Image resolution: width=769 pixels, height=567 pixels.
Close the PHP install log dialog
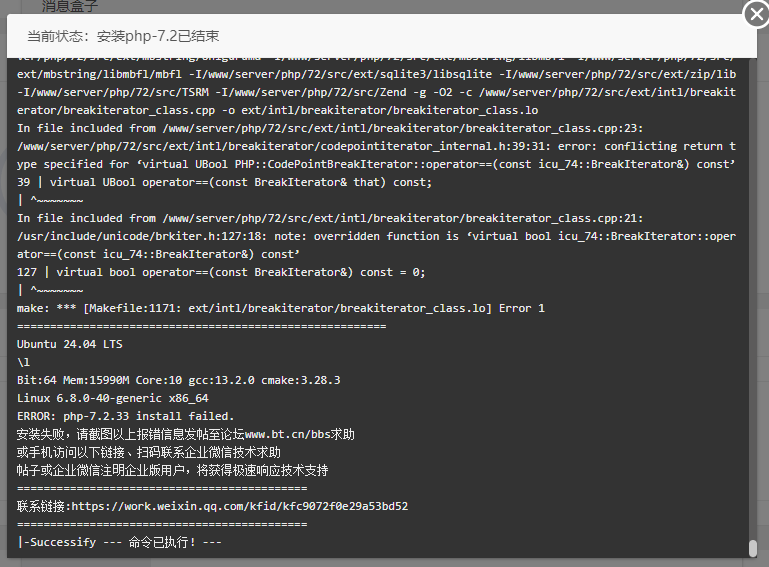click(756, 14)
